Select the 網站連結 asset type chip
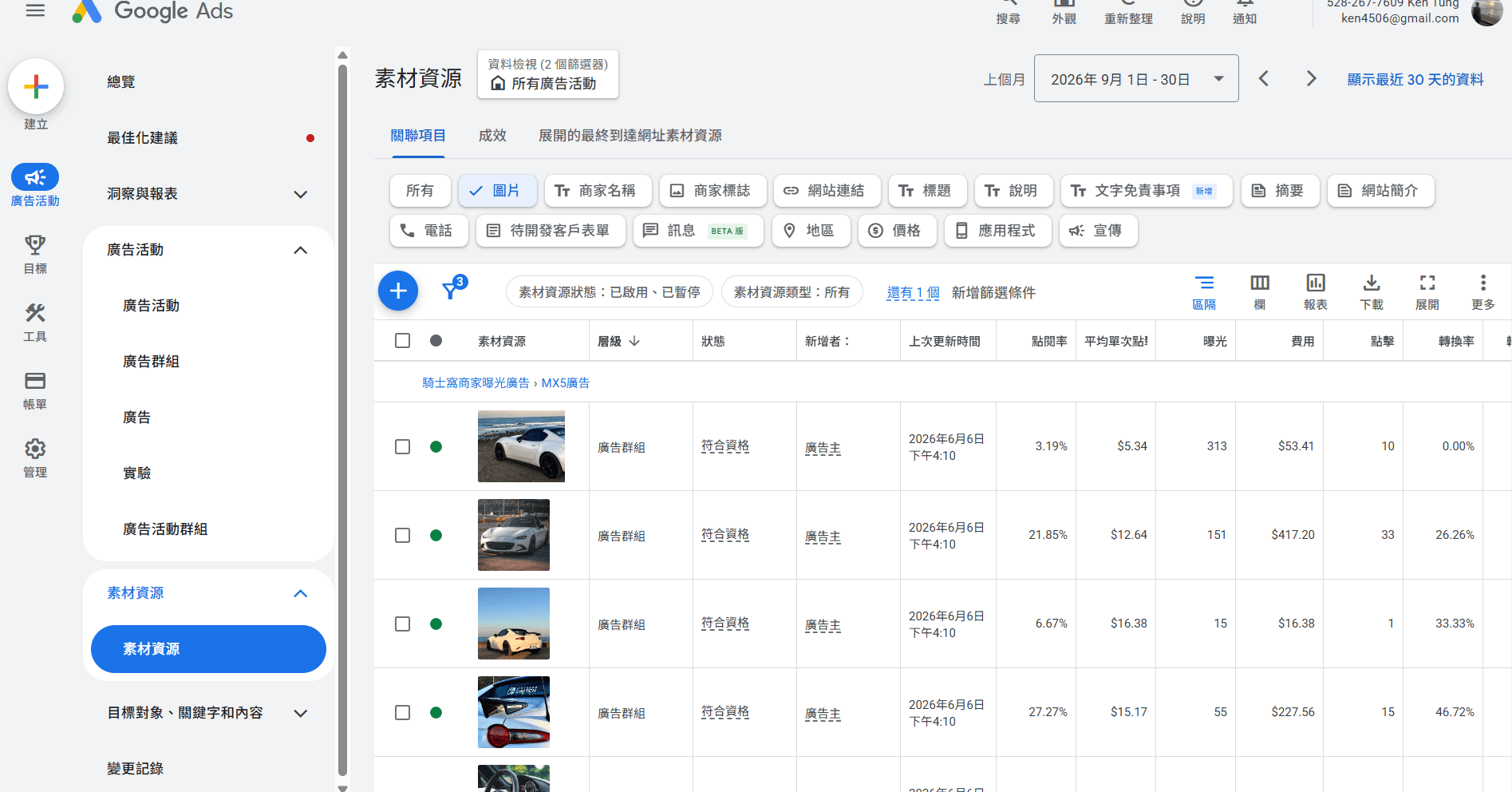Viewport: 1512px width, 792px height. tap(827, 191)
